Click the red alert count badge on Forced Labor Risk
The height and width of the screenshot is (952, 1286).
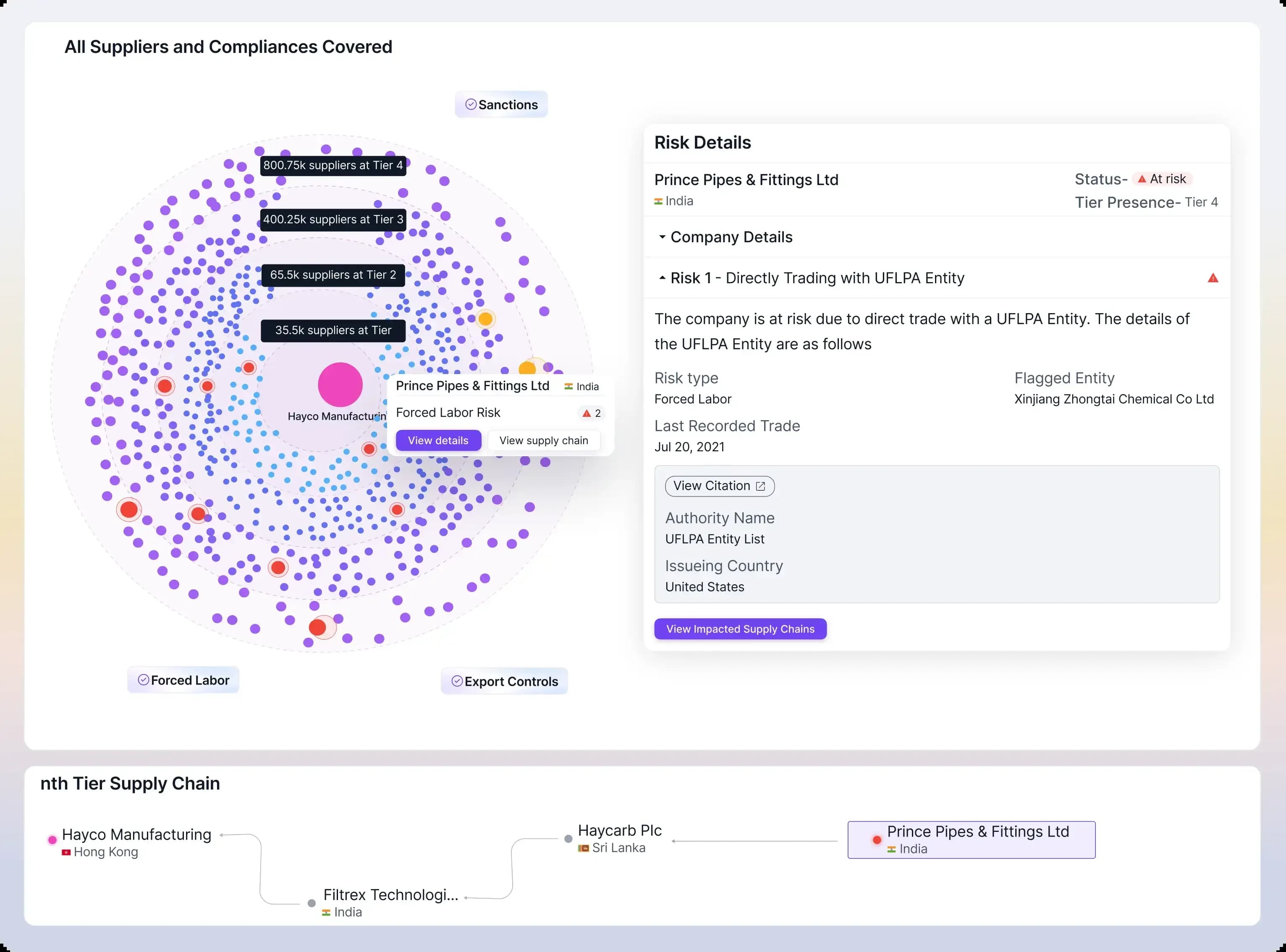click(x=592, y=413)
